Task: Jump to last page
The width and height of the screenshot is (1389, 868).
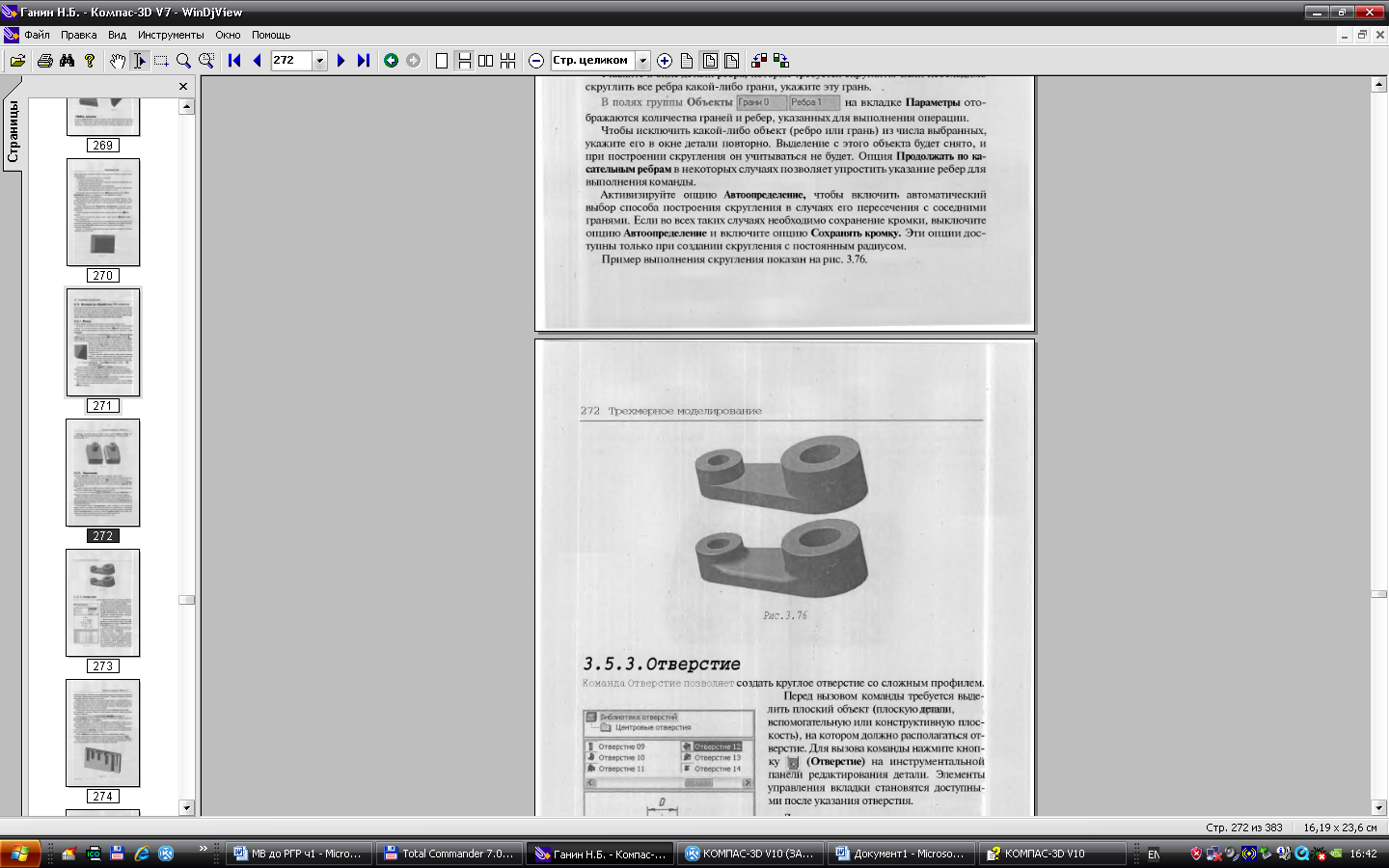Action: pyautogui.click(x=364, y=61)
